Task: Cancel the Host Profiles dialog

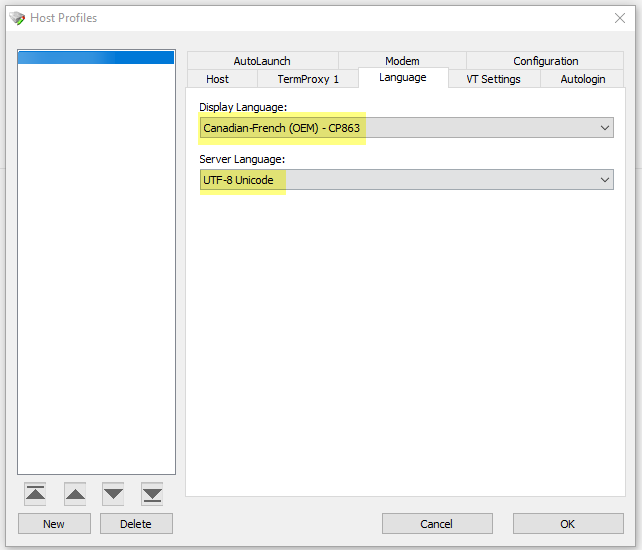Action: (x=436, y=524)
